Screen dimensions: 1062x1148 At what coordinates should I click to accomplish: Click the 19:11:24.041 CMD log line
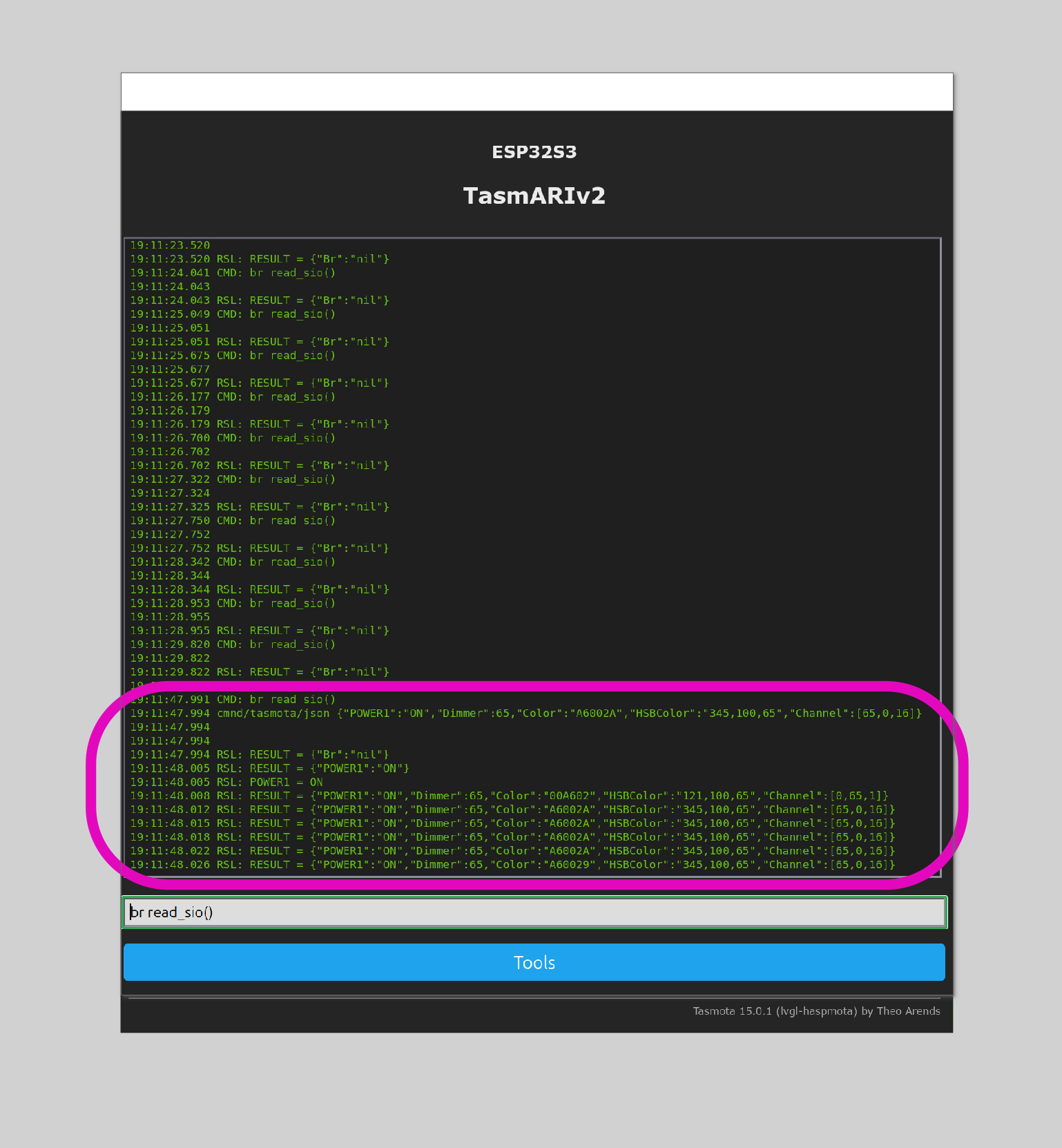pos(233,273)
